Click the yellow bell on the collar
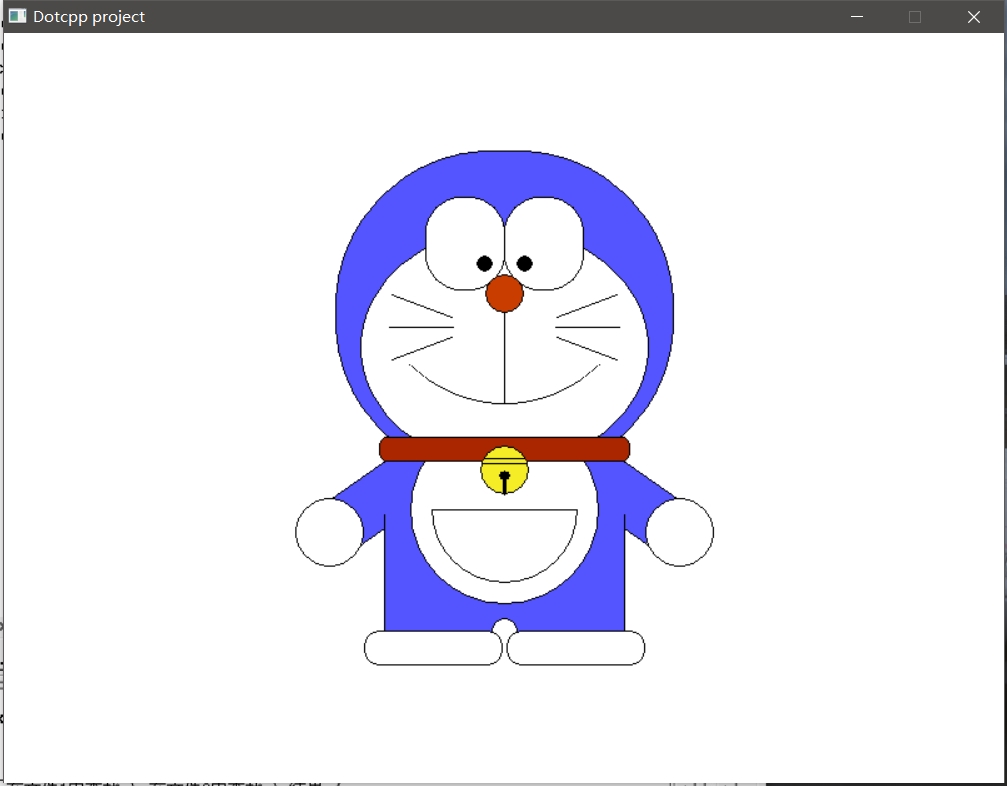This screenshot has width=1007, height=786. coord(504,470)
